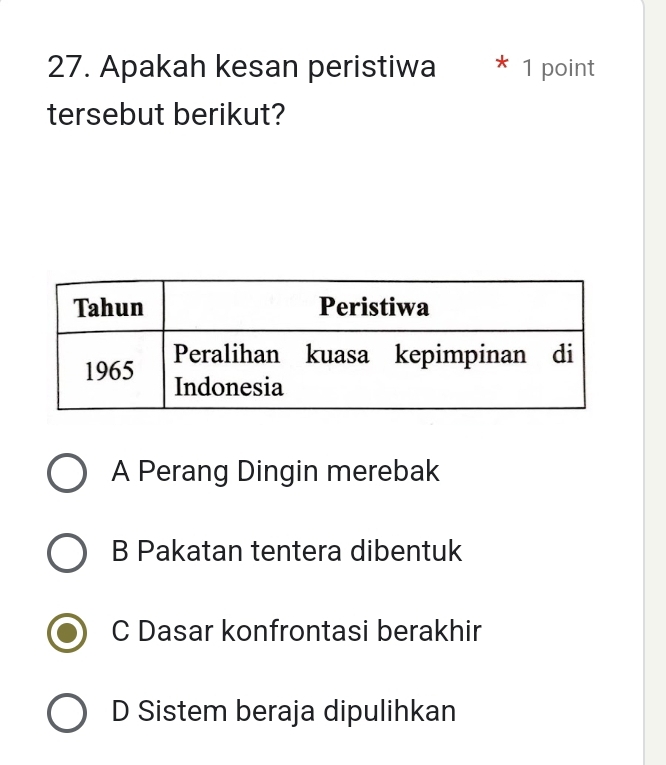Select radio button for option D
666x765 pixels.
[x=68, y=714]
